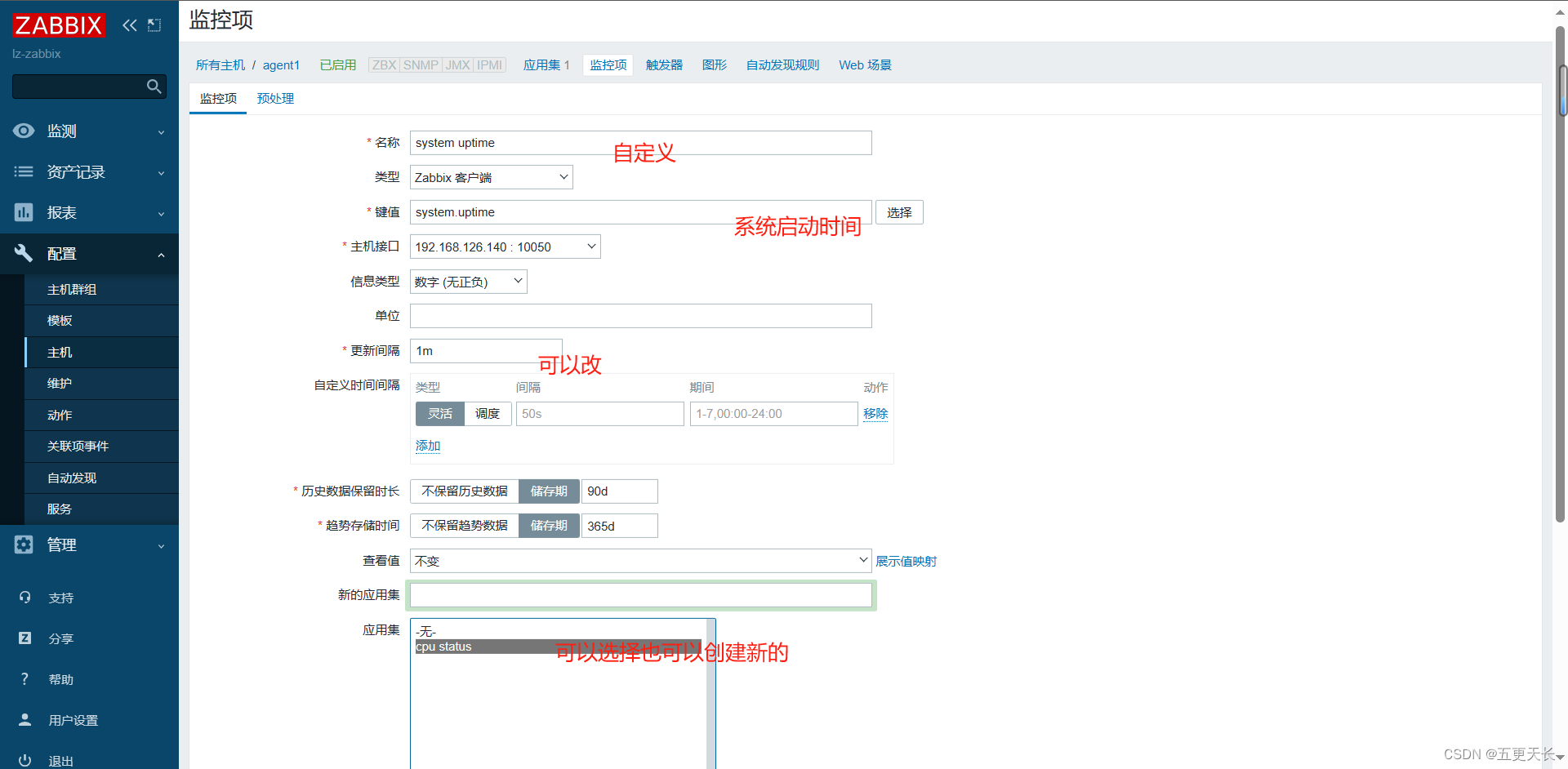Click the 添加 interval link
This screenshot has width=1568, height=769.
(428, 446)
